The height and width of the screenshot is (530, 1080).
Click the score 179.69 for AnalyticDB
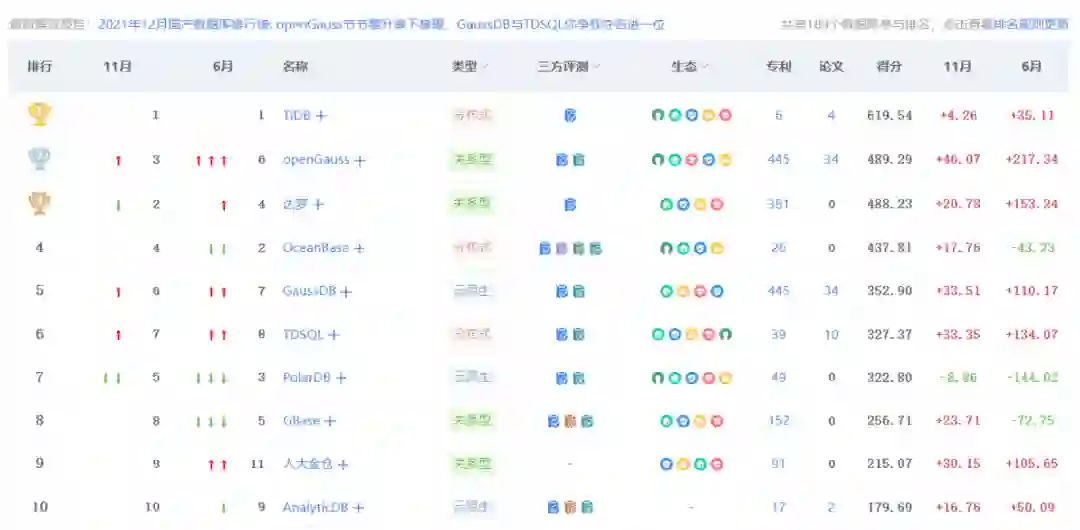tap(889, 507)
